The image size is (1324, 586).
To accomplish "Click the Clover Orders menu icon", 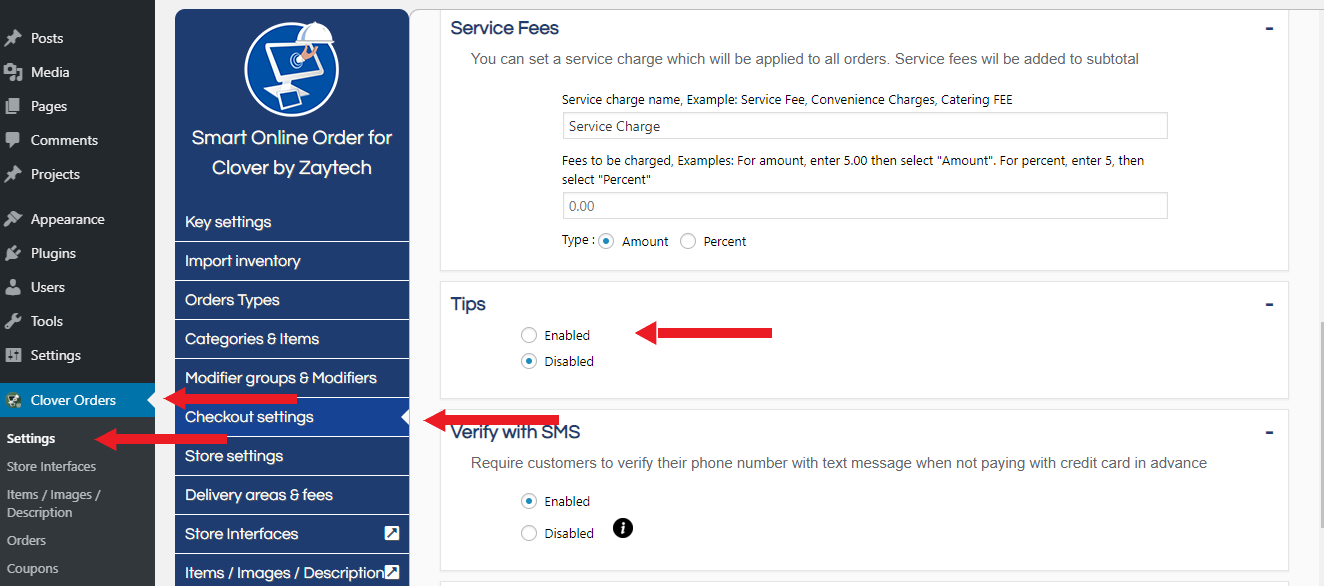I will (x=13, y=400).
